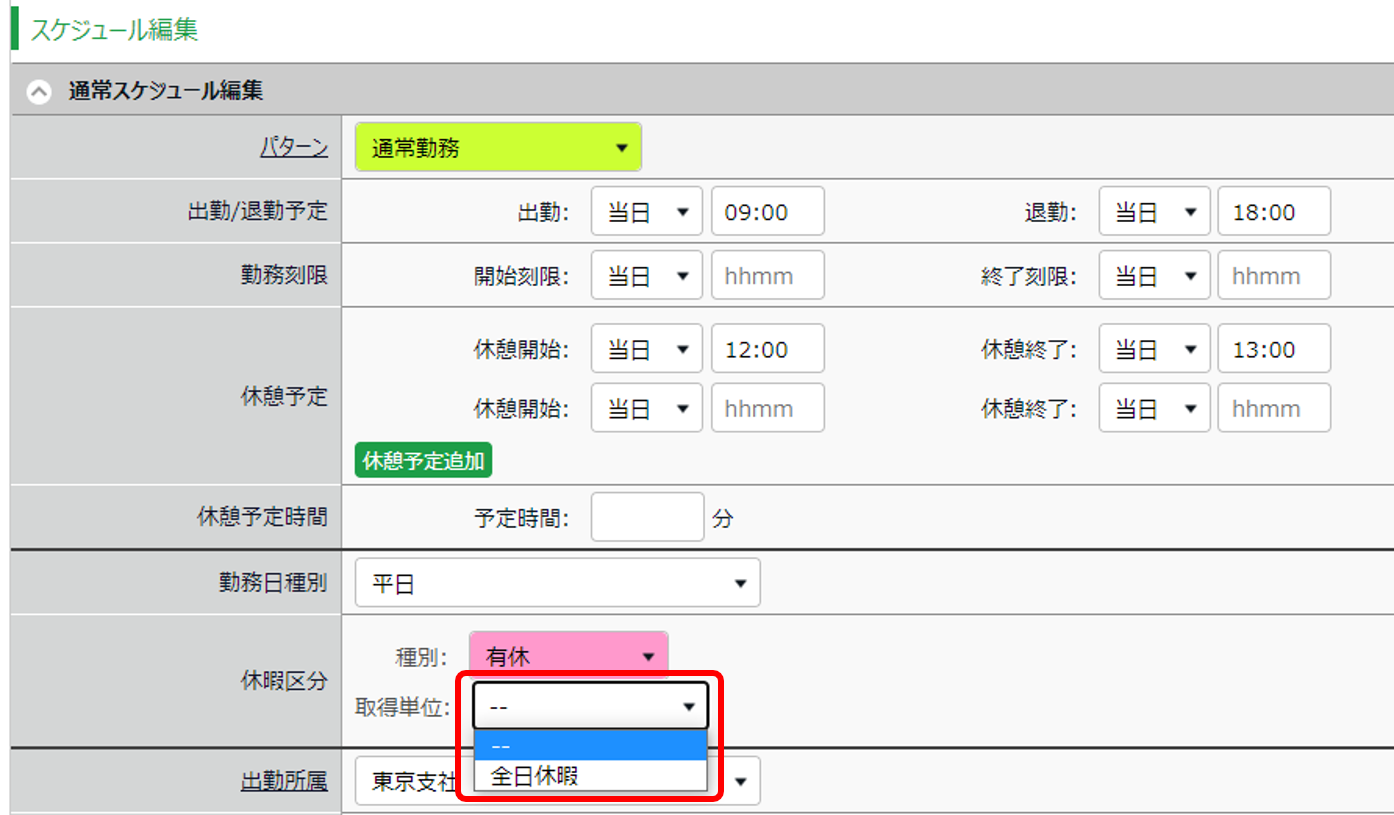Screen dimensions: 1394x815
Task: Click the 出勤所属 label link
Action: coord(284,781)
